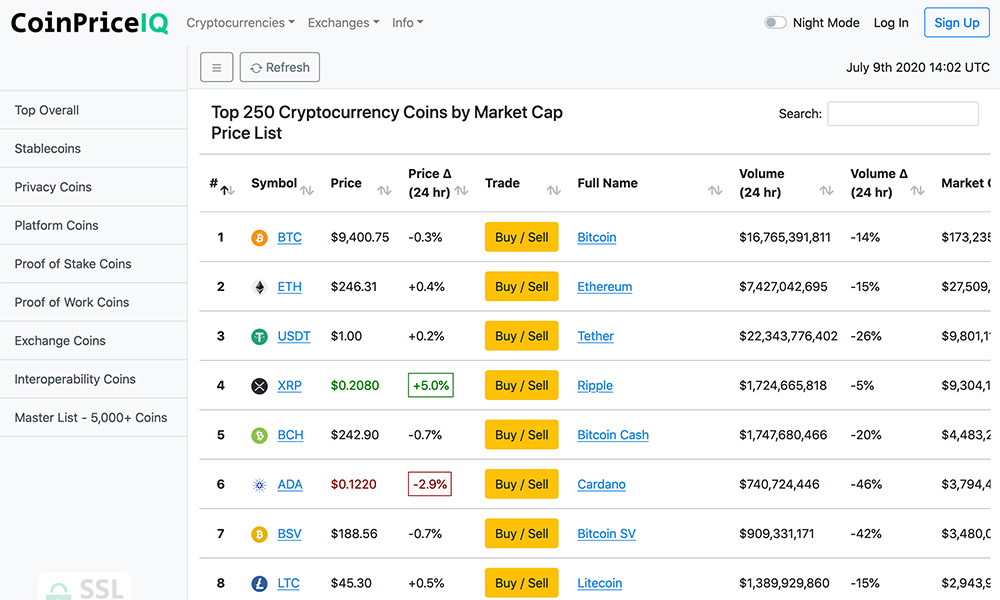Click the Tether USDT icon
1000x600 pixels.
(260, 336)
